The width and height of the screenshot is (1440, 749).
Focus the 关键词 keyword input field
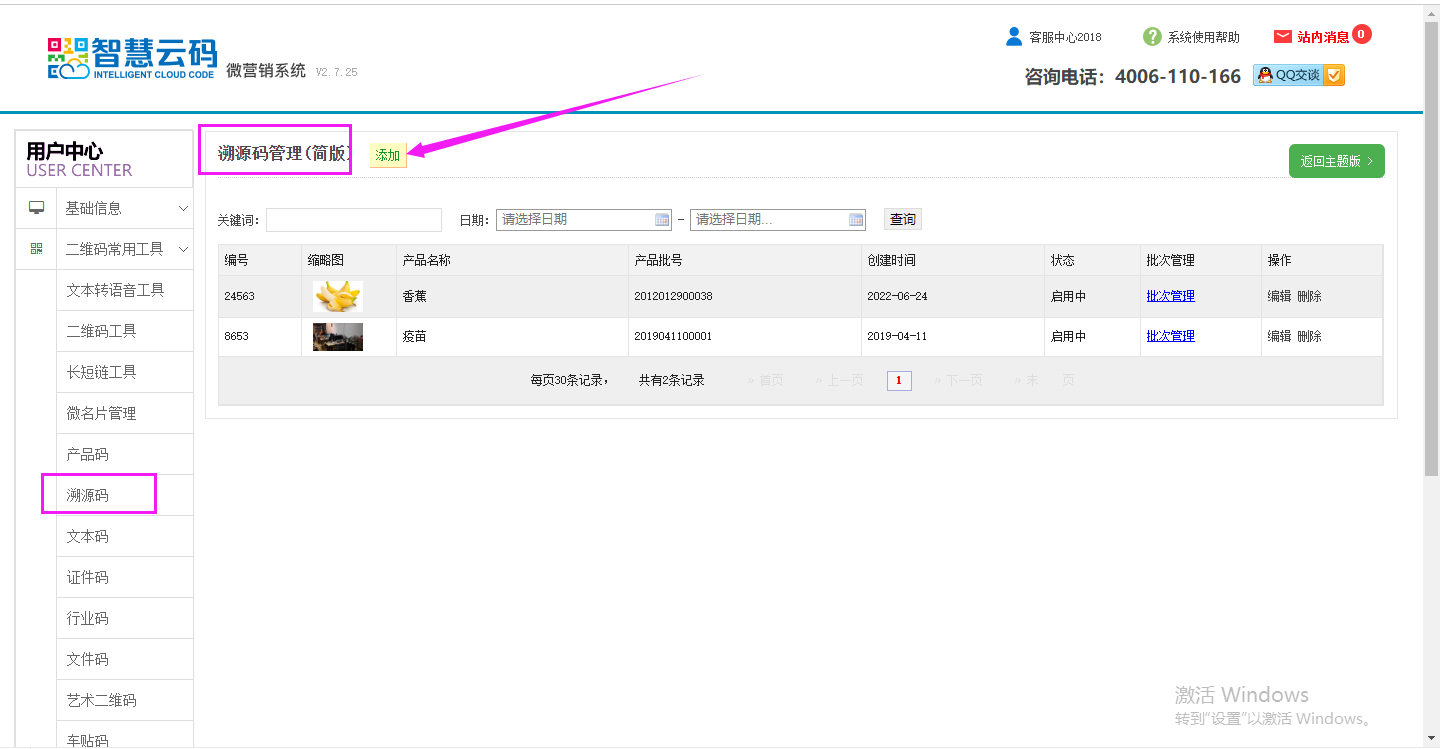pyautogui.click(x=354, y=220)
